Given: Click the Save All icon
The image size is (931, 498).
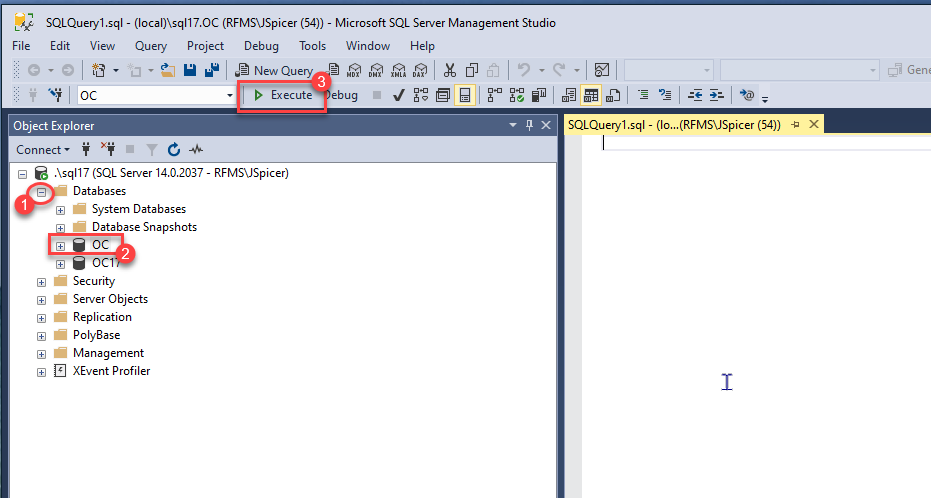Looking at the screenshot, I should coord(211,70).
